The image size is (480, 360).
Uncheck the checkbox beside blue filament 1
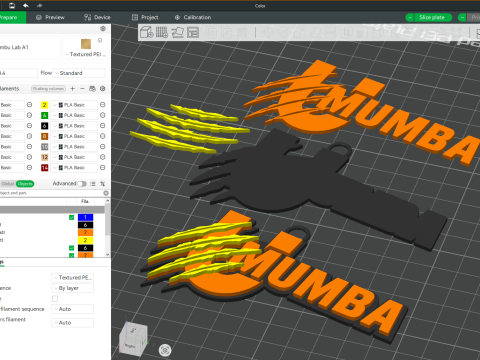pos(71,217)
